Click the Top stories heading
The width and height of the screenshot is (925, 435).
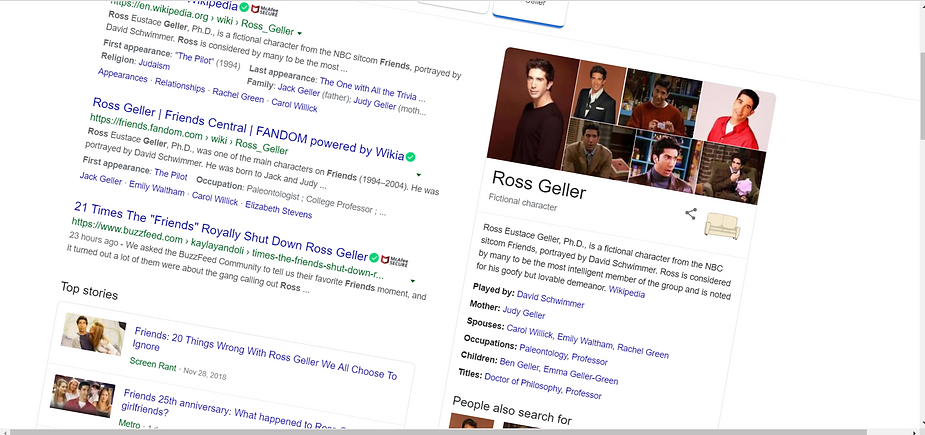click(89, 290)
